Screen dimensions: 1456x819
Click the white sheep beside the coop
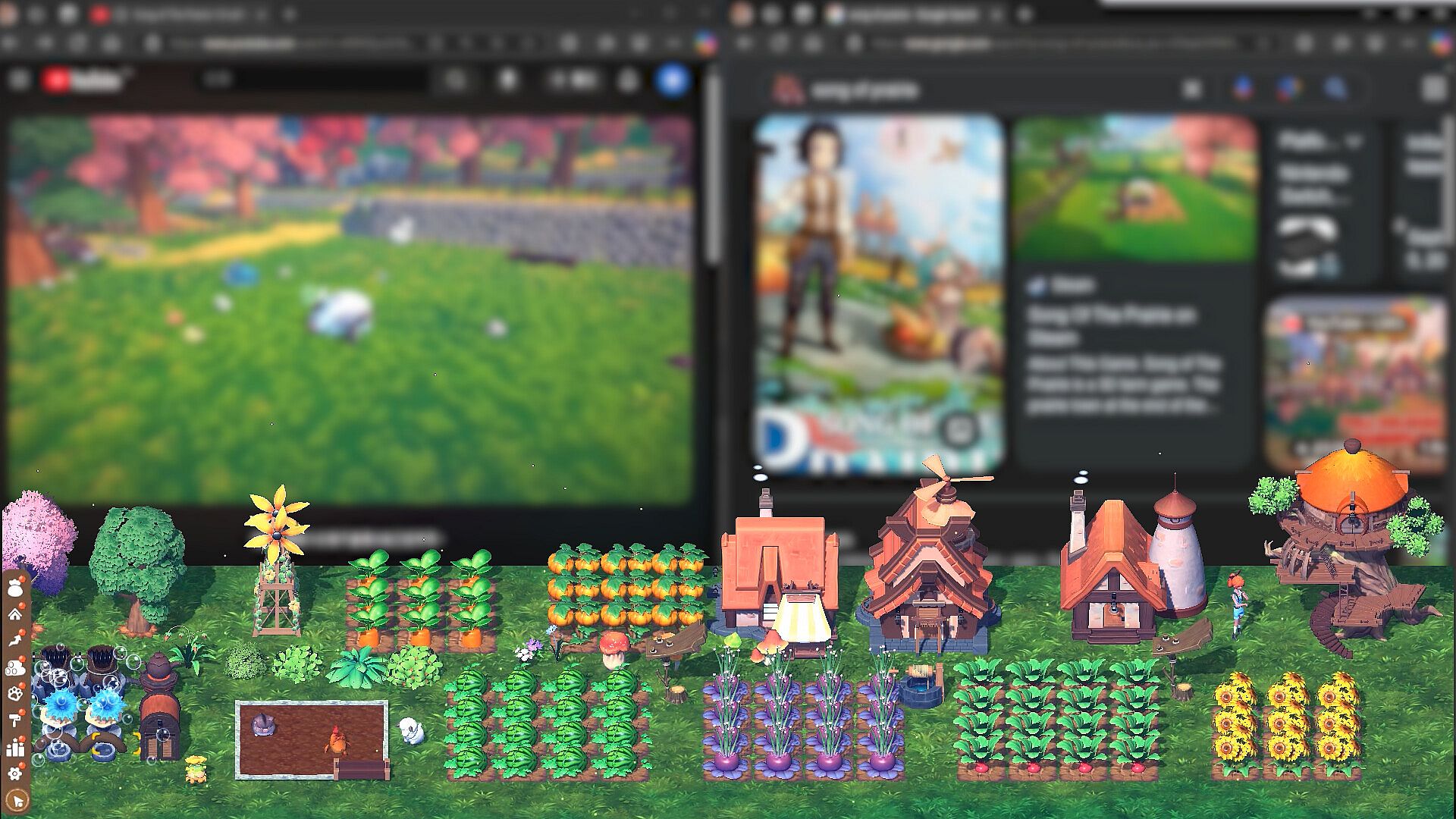click(x=412, y=731)
